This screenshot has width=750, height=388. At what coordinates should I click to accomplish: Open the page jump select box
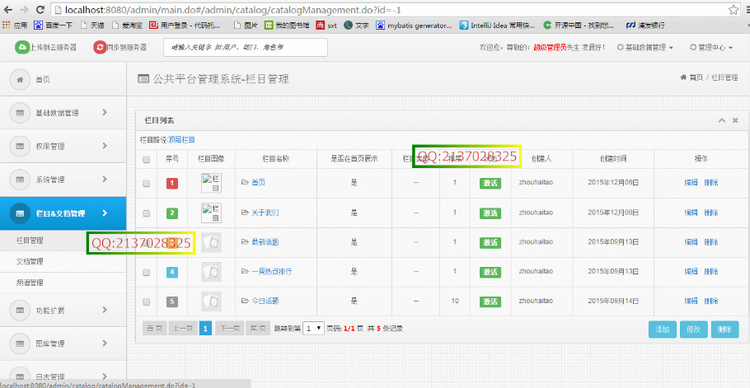(314, 328)
